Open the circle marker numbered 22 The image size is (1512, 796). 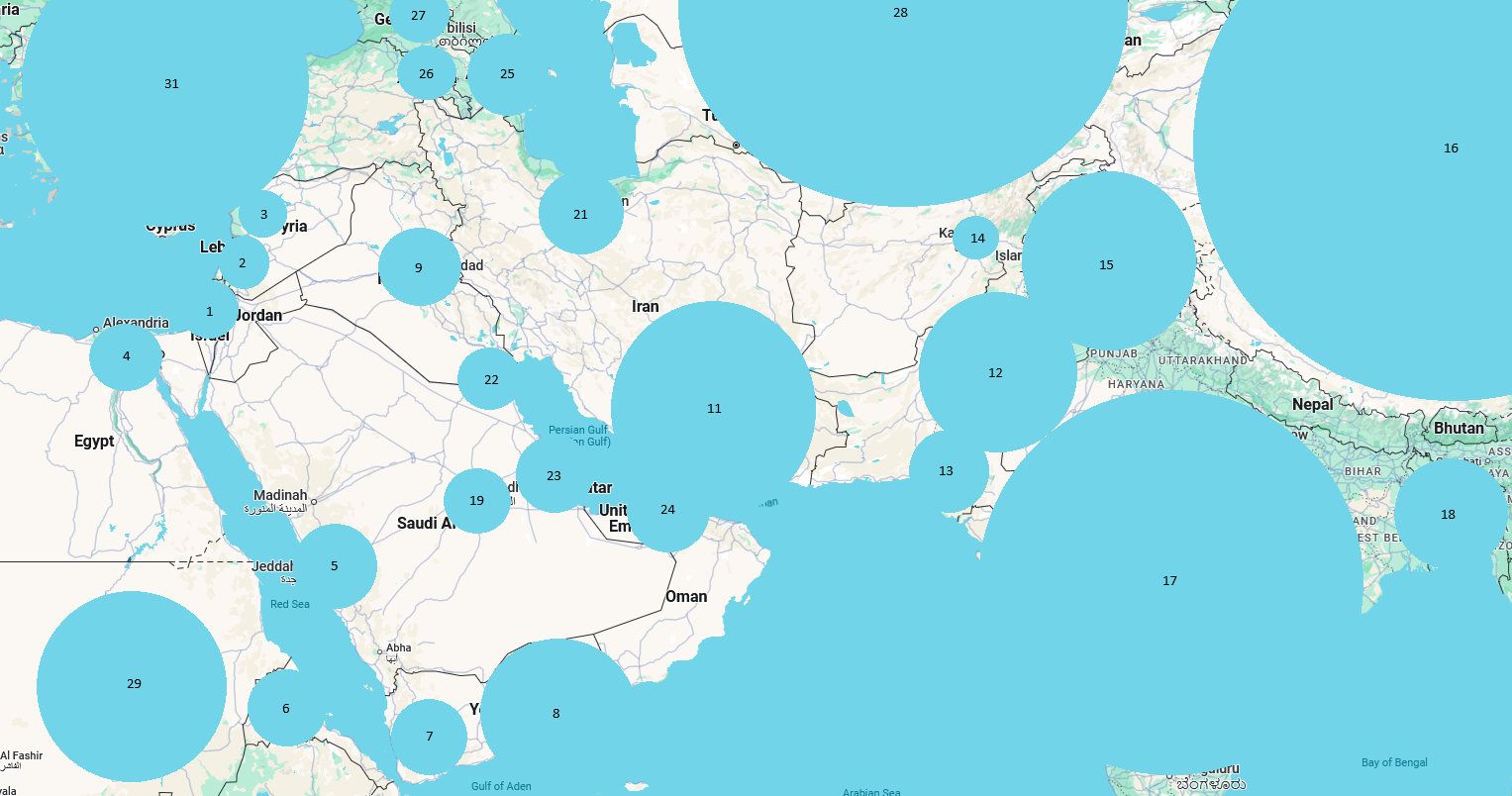(491, 379)
